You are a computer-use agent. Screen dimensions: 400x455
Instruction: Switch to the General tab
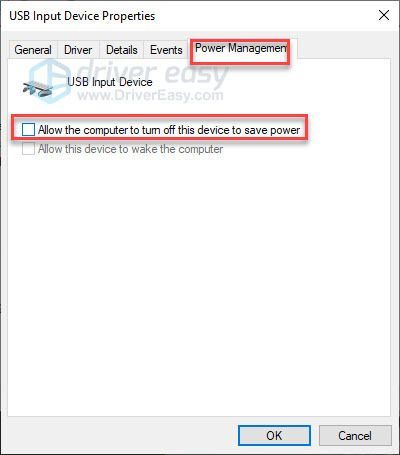(33, 50)
